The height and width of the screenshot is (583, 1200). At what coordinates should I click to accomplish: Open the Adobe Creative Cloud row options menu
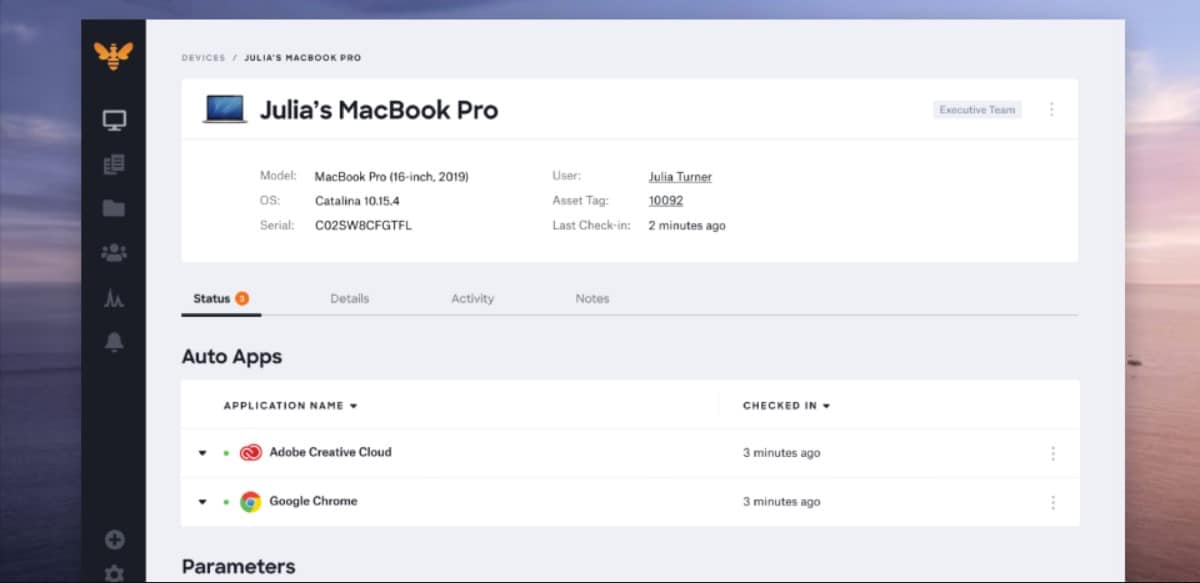[x=1052, y=453]
